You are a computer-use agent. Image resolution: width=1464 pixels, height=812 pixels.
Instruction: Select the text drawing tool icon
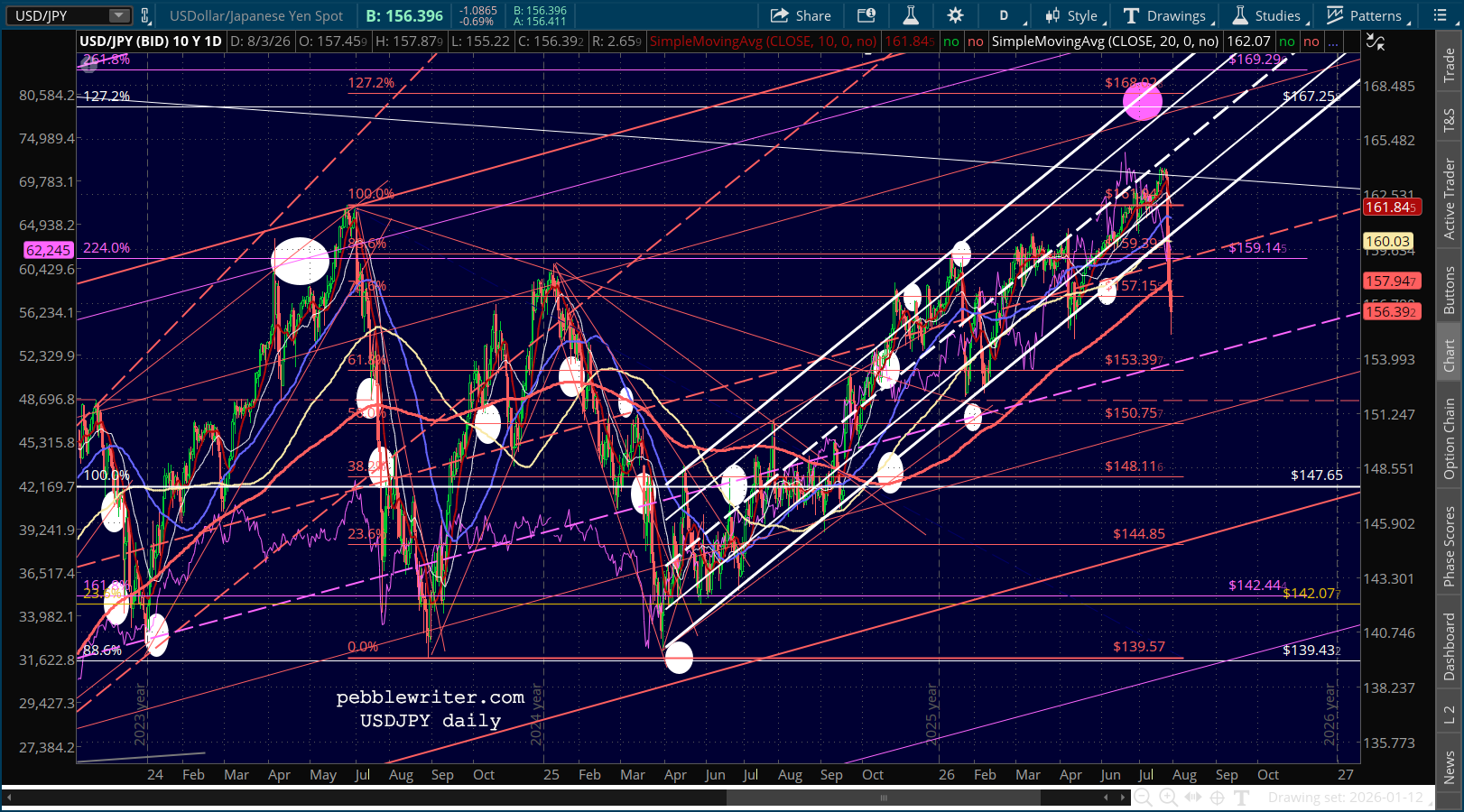[x=1242, y=798]
